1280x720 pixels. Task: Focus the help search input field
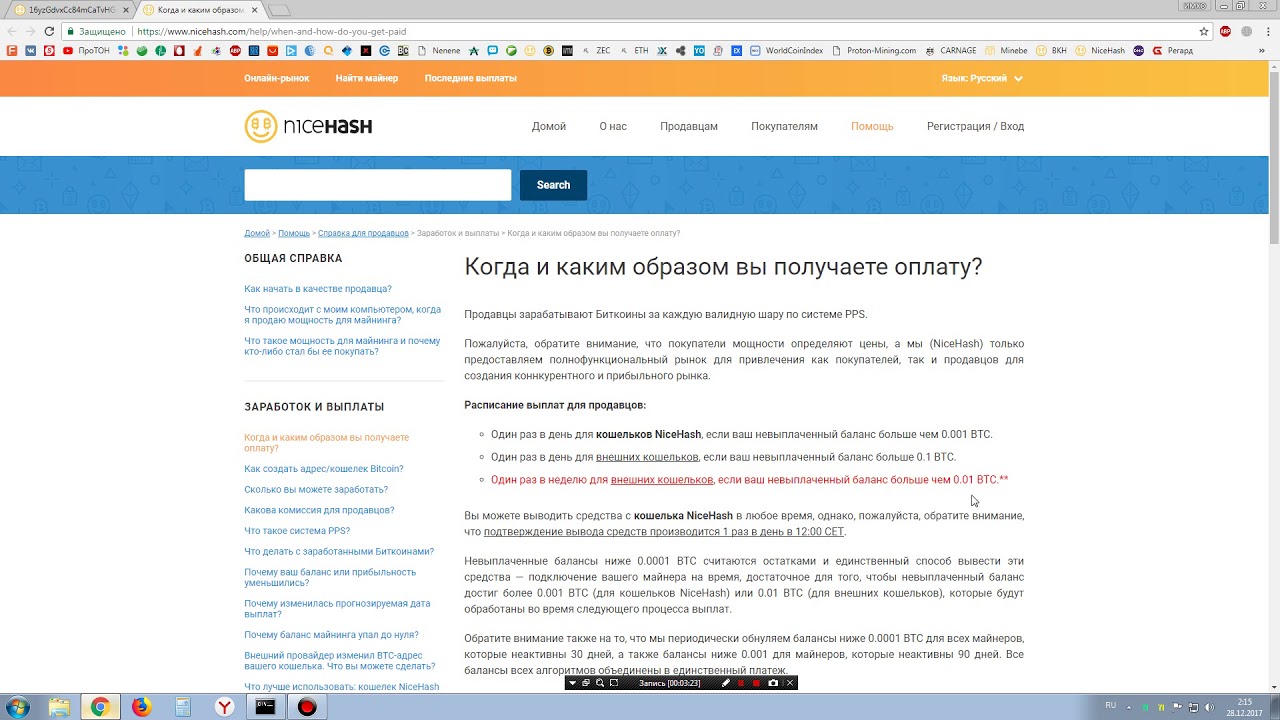click(x=378, y=185)
